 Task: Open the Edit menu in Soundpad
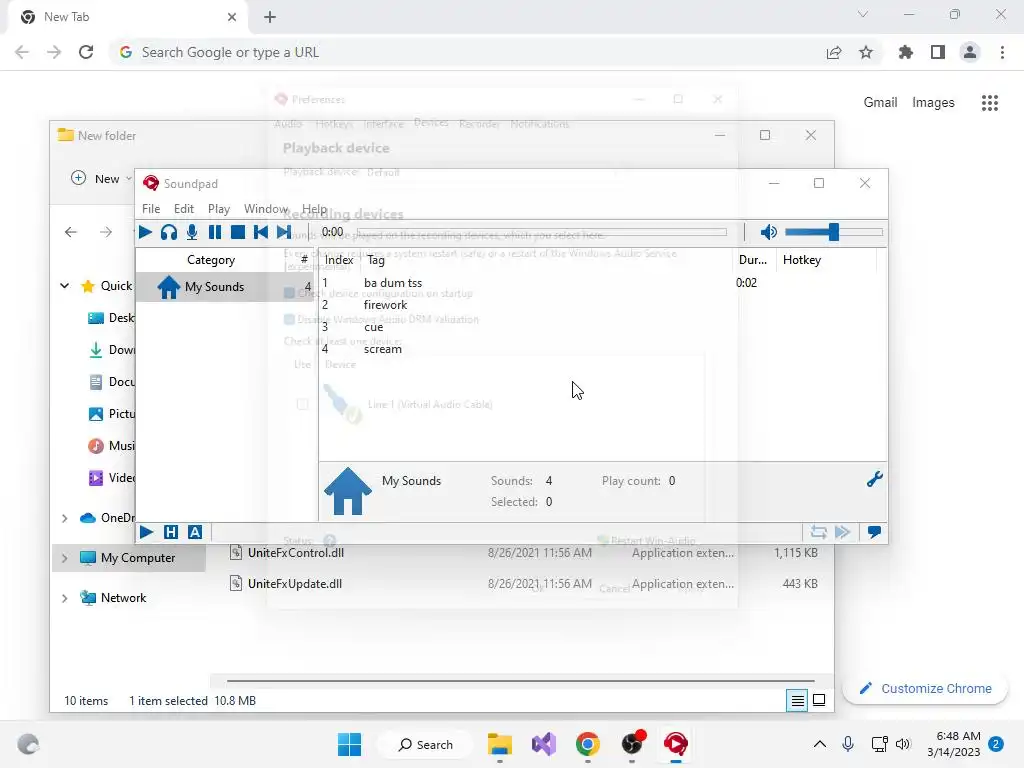tap(184, 208)
